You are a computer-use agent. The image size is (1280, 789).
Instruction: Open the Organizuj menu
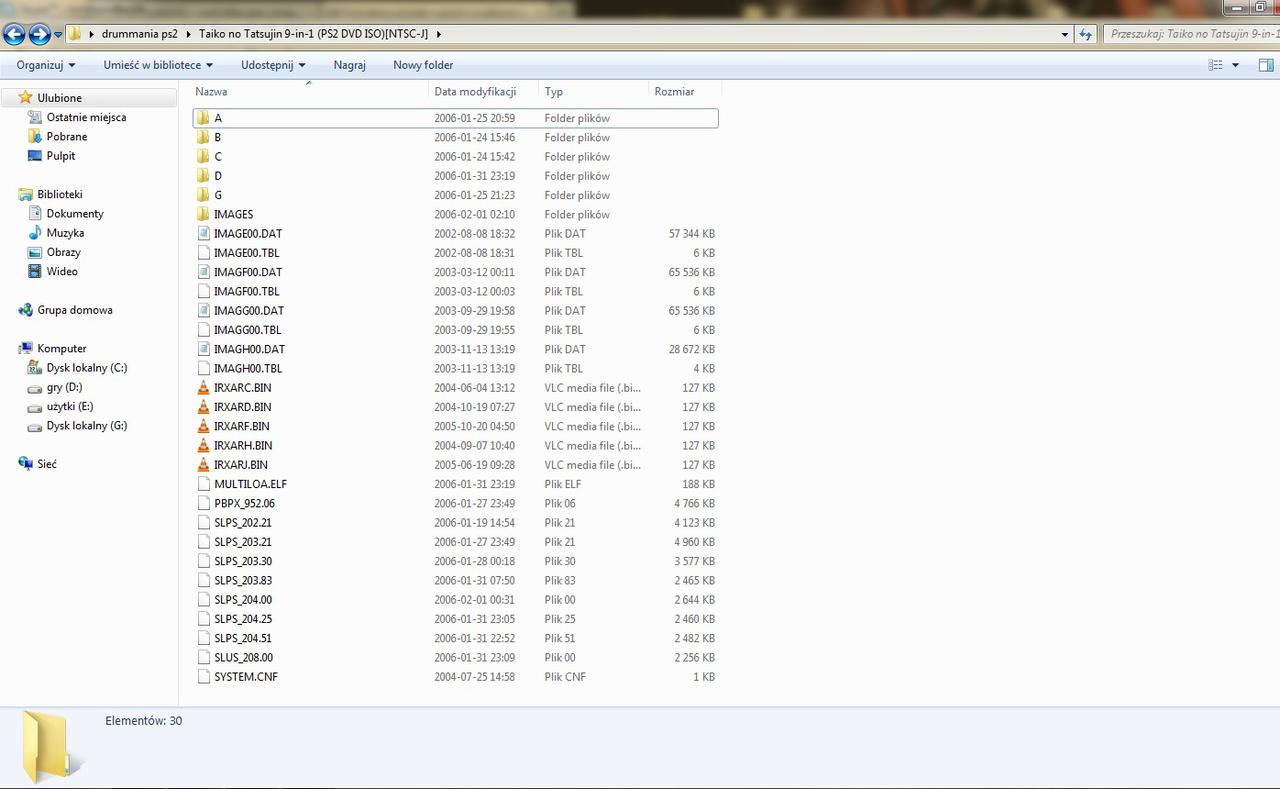46,65
